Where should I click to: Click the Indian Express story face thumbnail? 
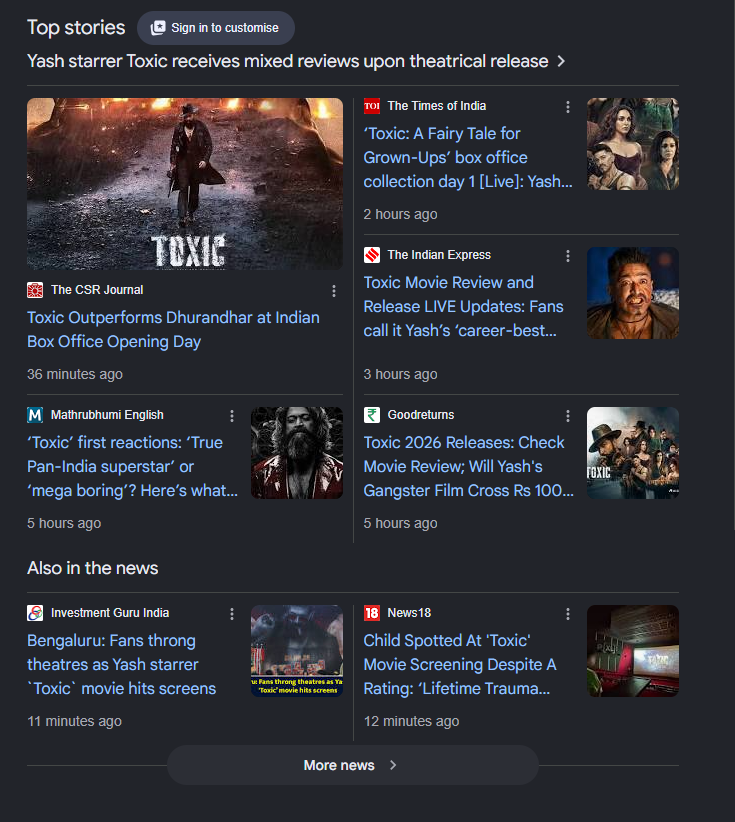[633, 293]
